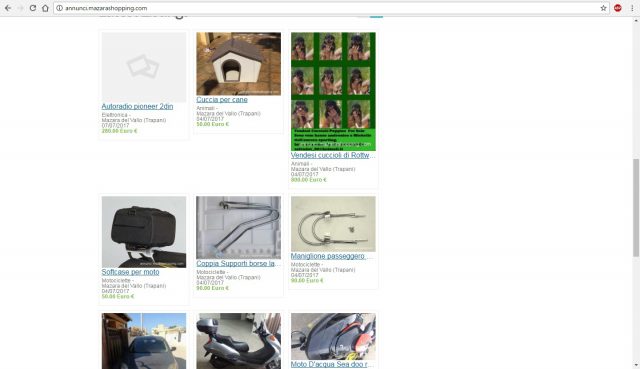Open the Softcase per moto link
This screenshot has height=369, width=640.
(130, 271)
